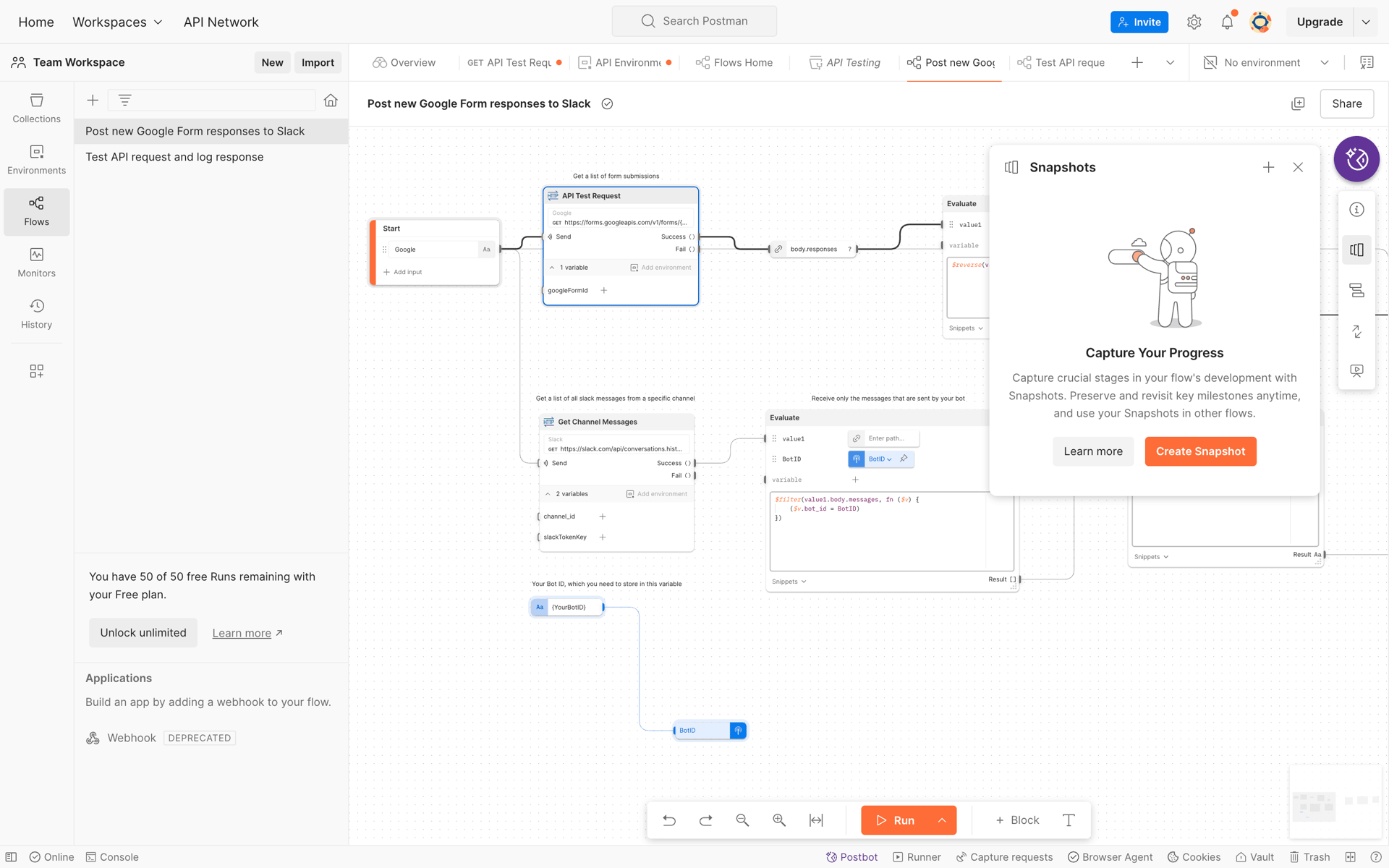Image resolution: width=1389 pixels, height=868 pixels.
Task: Add a Block to the flow
Action: pos(1017,820)
